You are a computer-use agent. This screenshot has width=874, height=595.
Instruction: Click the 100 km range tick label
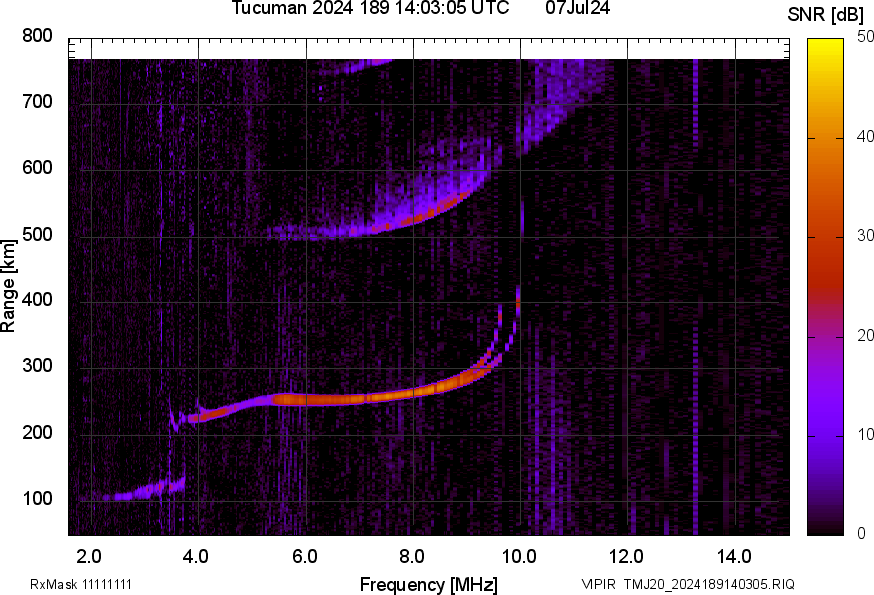[37, 498]
